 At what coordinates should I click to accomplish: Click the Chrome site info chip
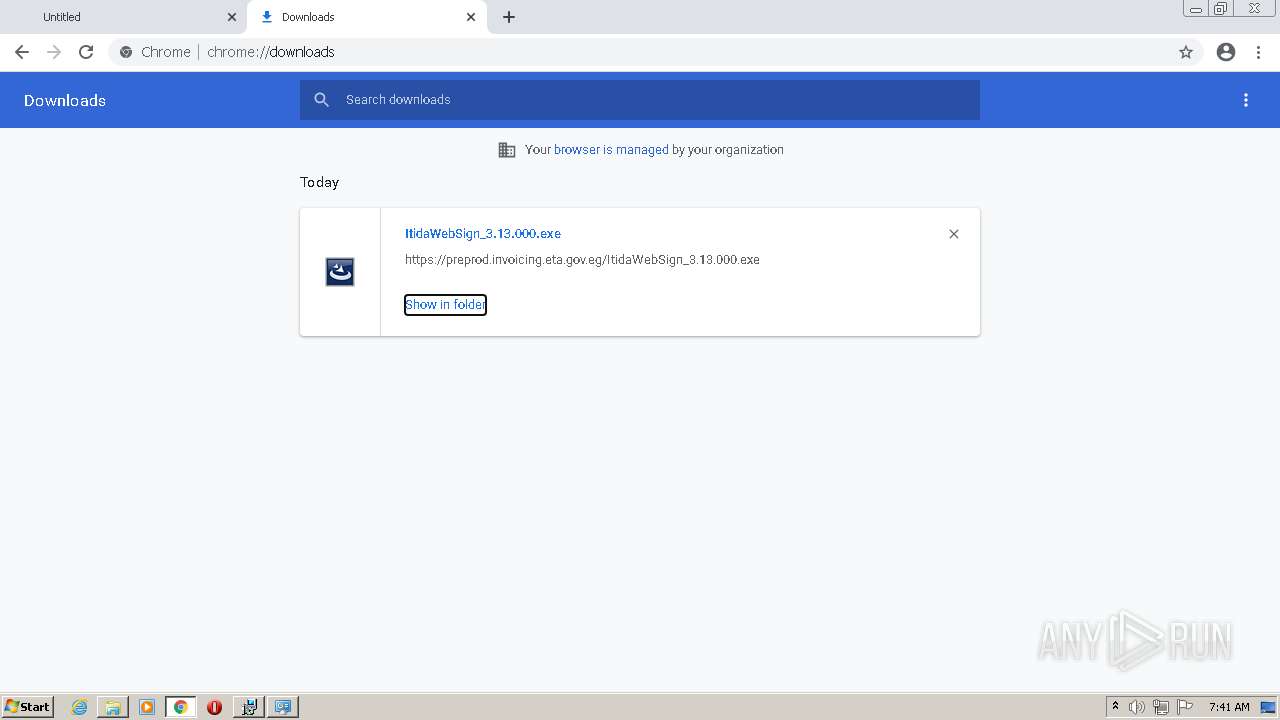(155, 52)
